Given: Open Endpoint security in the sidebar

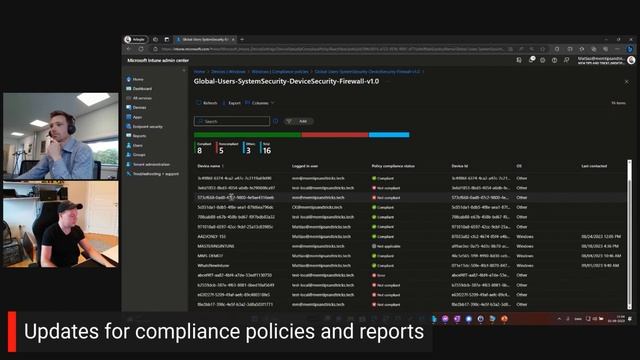Looking at the screenshot, I should tap(144, 127).
